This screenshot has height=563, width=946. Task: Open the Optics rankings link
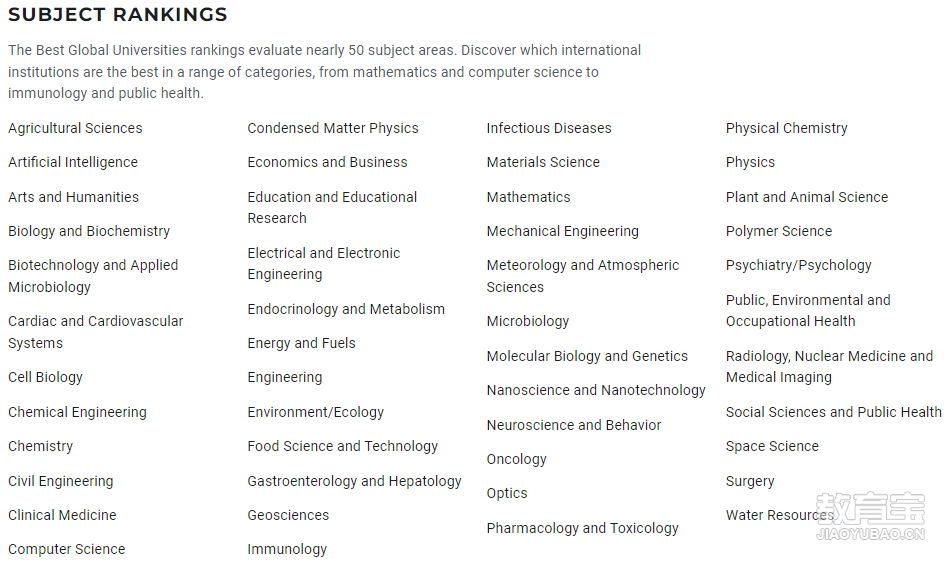pyautogui.click(x=507, y=494)
